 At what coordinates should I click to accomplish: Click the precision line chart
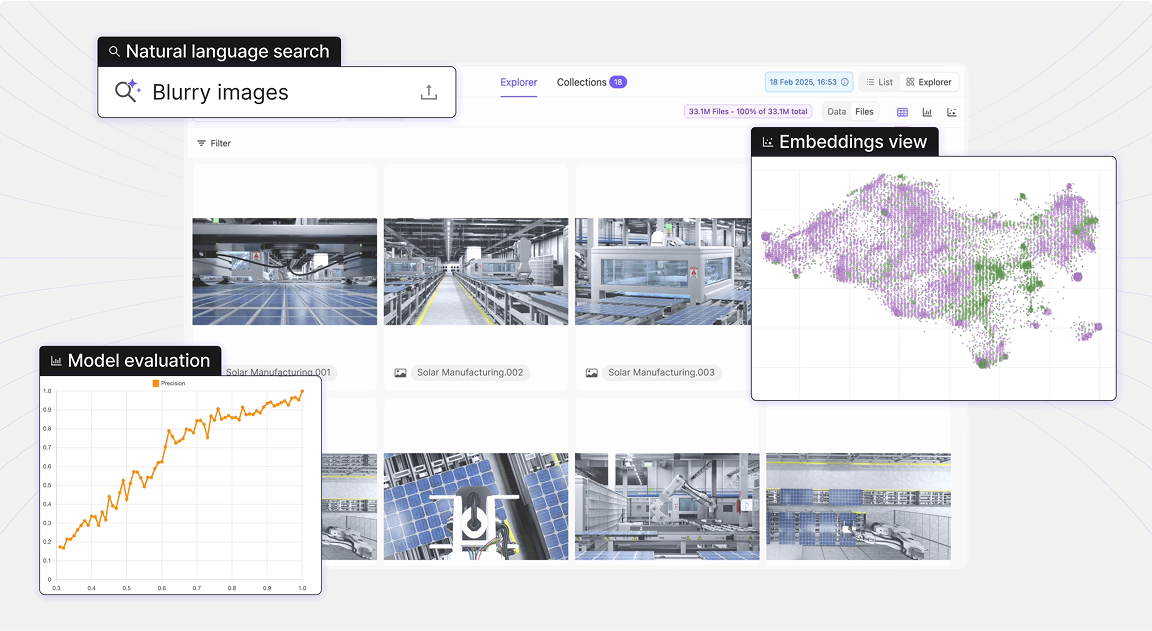click(x=181, y=486)
